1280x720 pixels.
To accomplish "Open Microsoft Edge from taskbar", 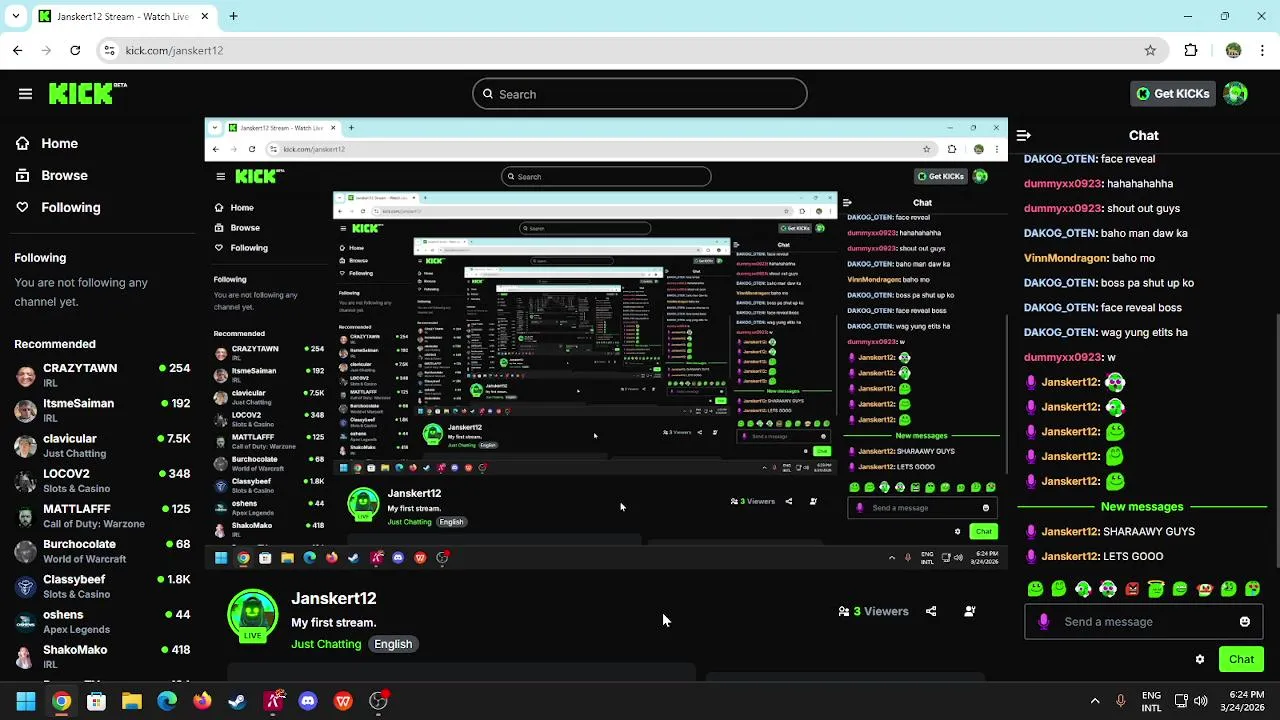I will pyautogui.click(x=167, y=701).
